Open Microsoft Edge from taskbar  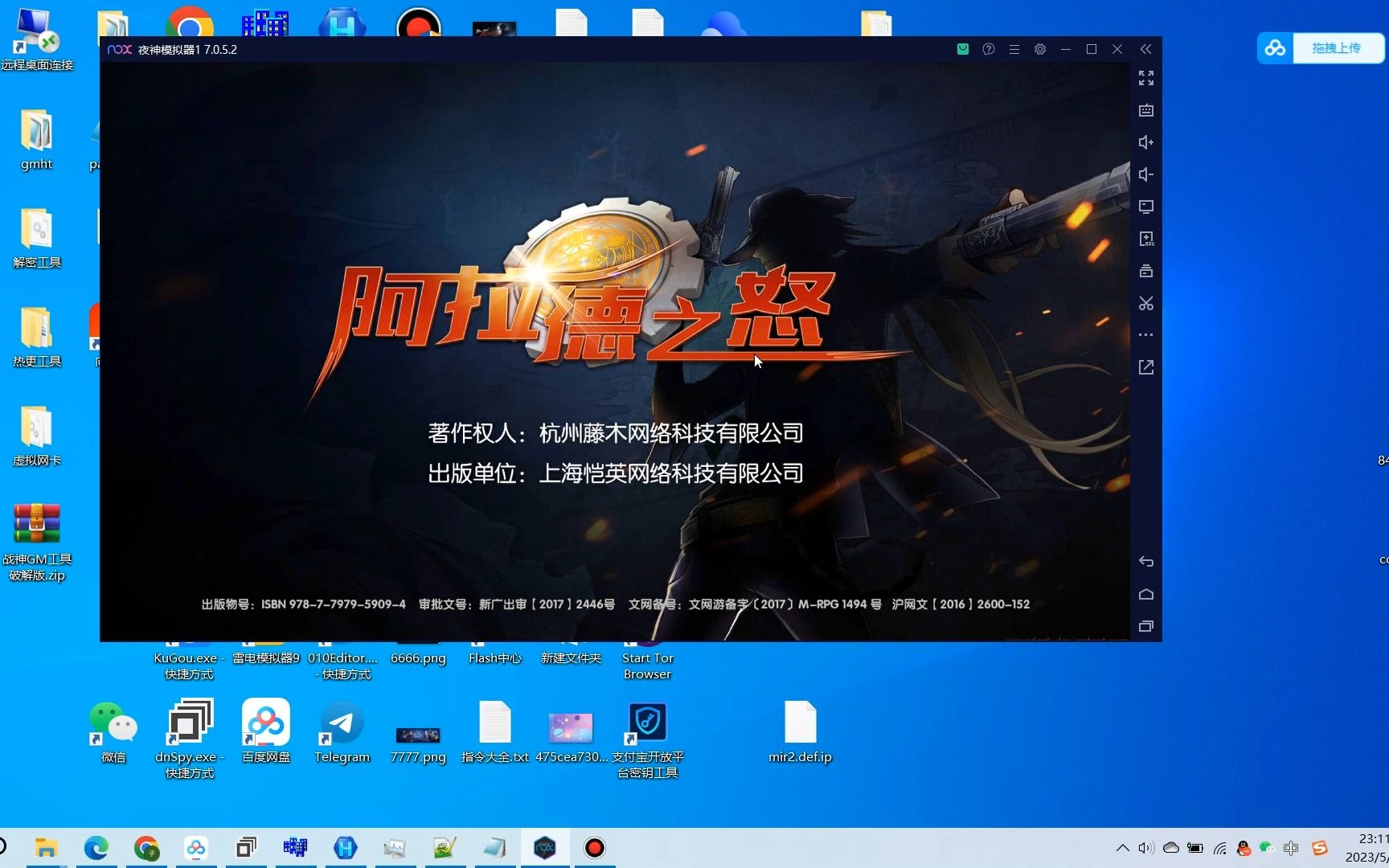tap(96, 848)
